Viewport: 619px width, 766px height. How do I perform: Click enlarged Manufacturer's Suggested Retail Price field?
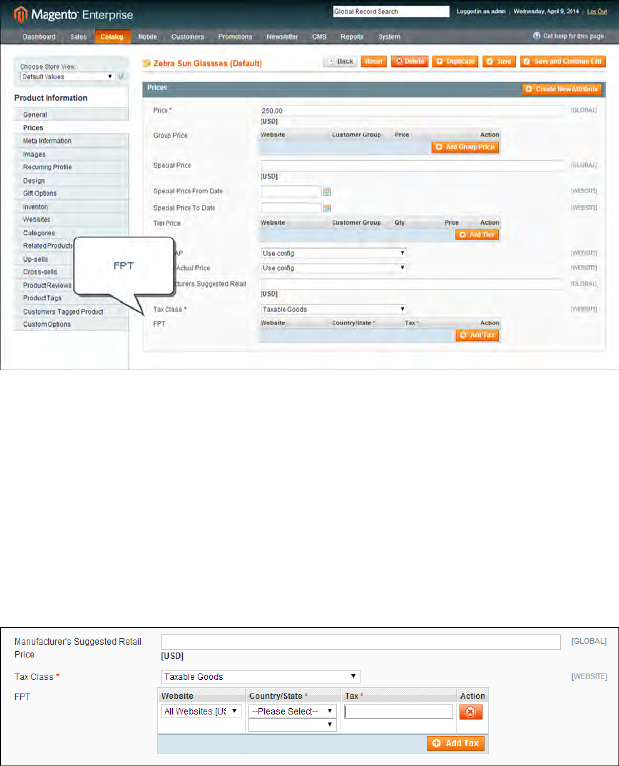361,642
